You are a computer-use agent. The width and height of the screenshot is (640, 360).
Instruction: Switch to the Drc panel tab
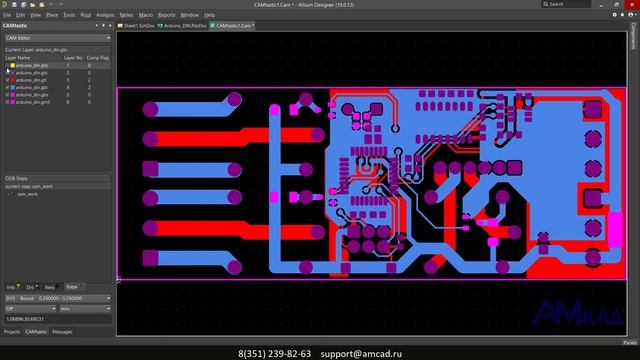coord(32,287)
